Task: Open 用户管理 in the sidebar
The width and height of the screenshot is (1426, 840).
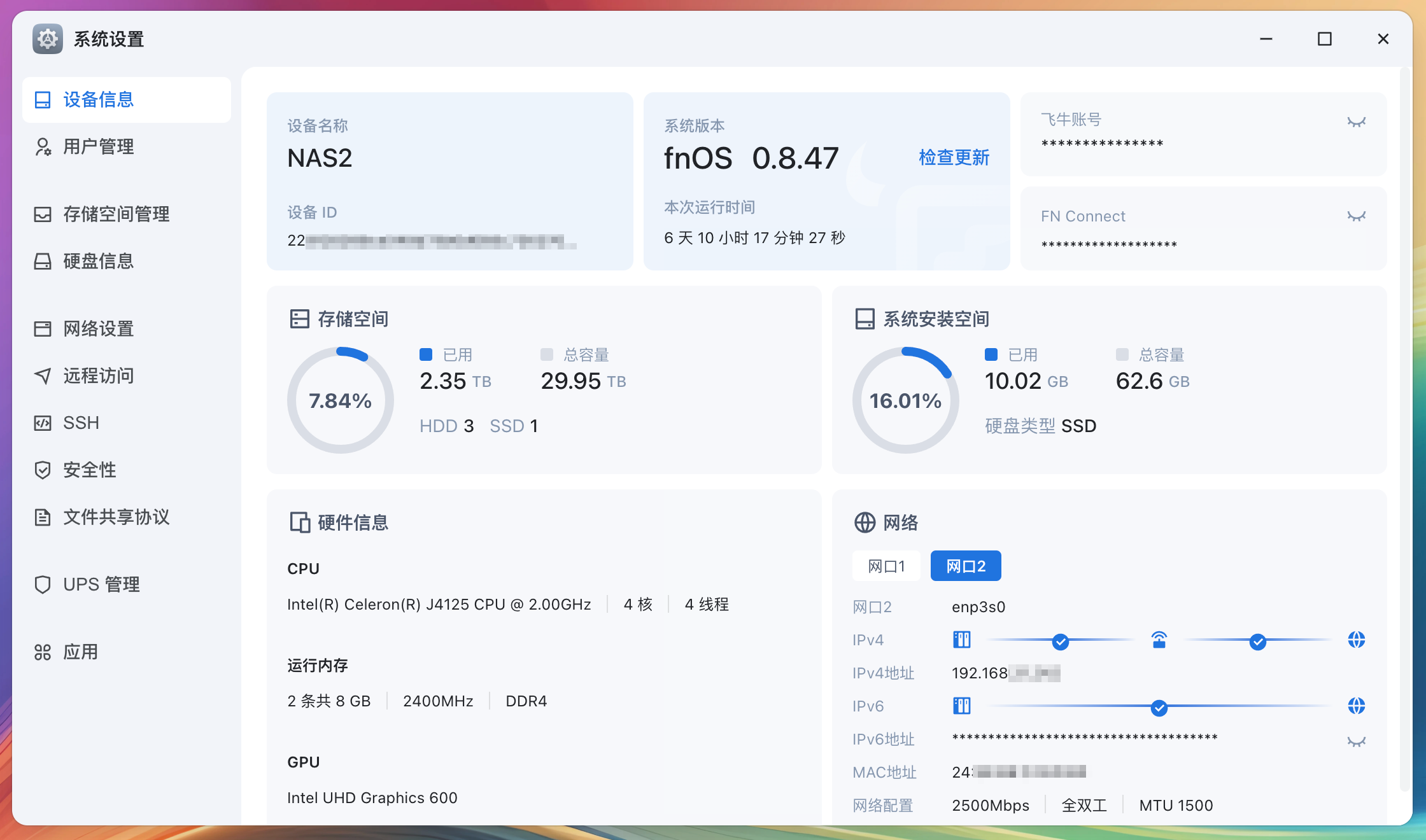Action: click(x=126, y=147)
